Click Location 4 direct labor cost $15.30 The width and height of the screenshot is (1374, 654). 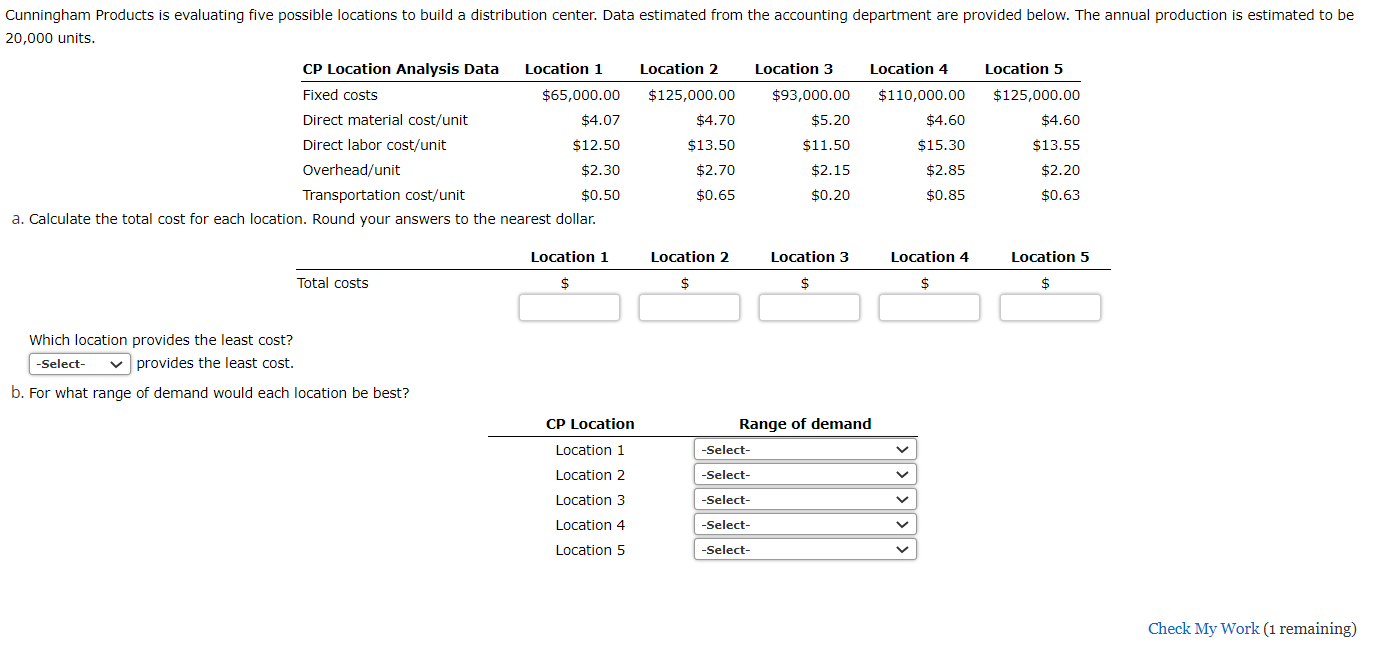tap(941, 145)
